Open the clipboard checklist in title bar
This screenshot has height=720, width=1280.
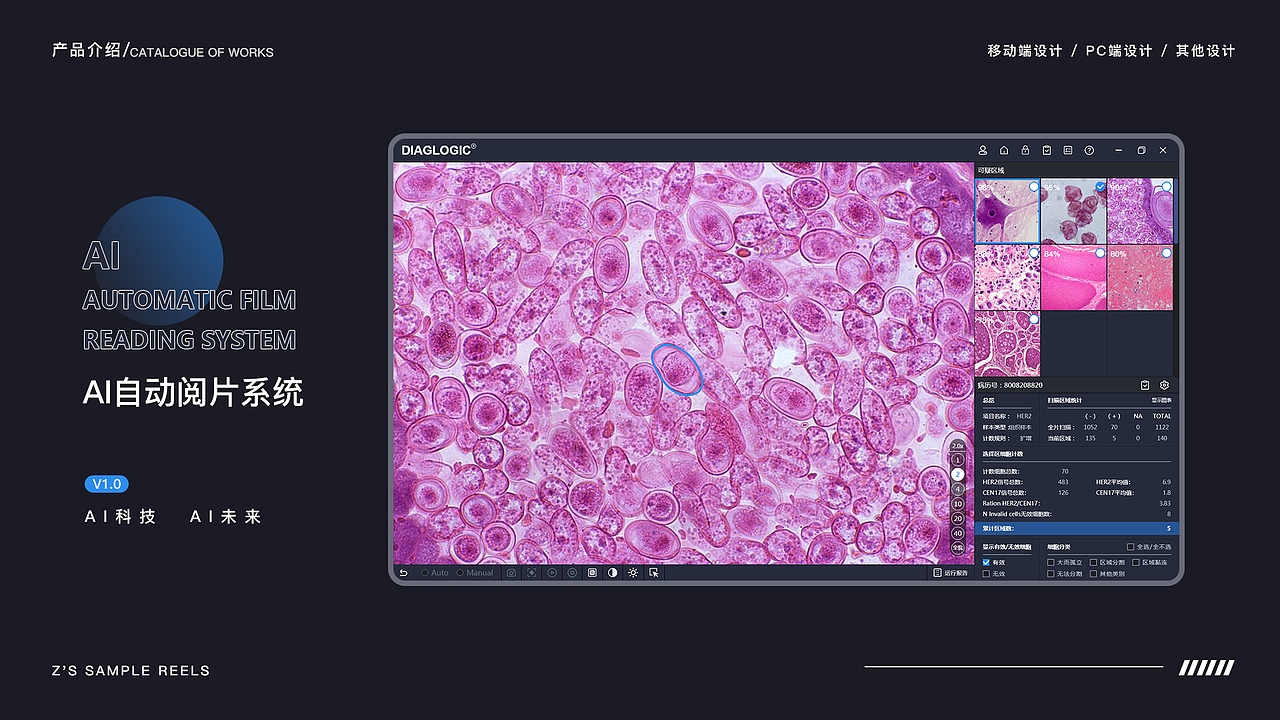[x=1047, y=150]
